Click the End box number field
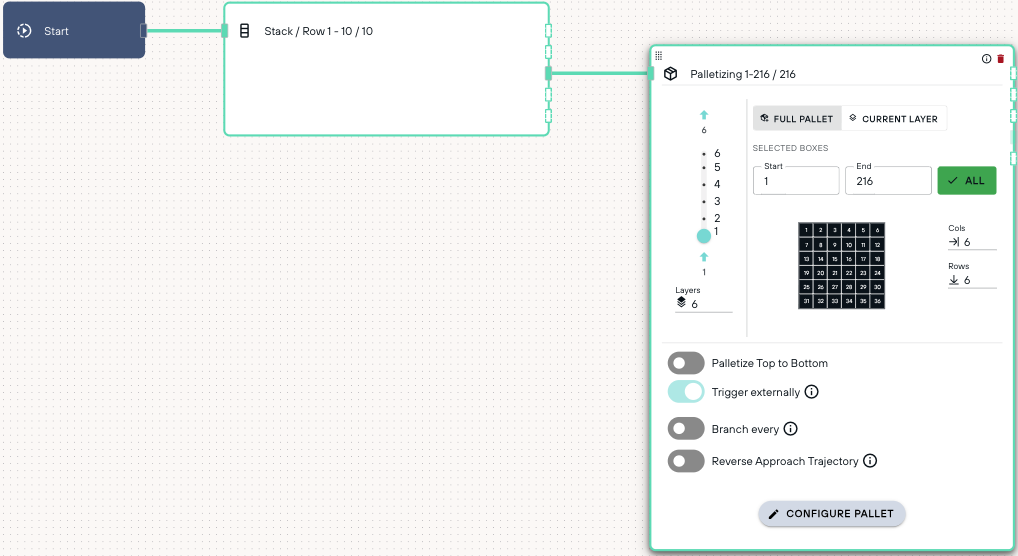This screenshot has height=556, width=1018. click(888, 181)
